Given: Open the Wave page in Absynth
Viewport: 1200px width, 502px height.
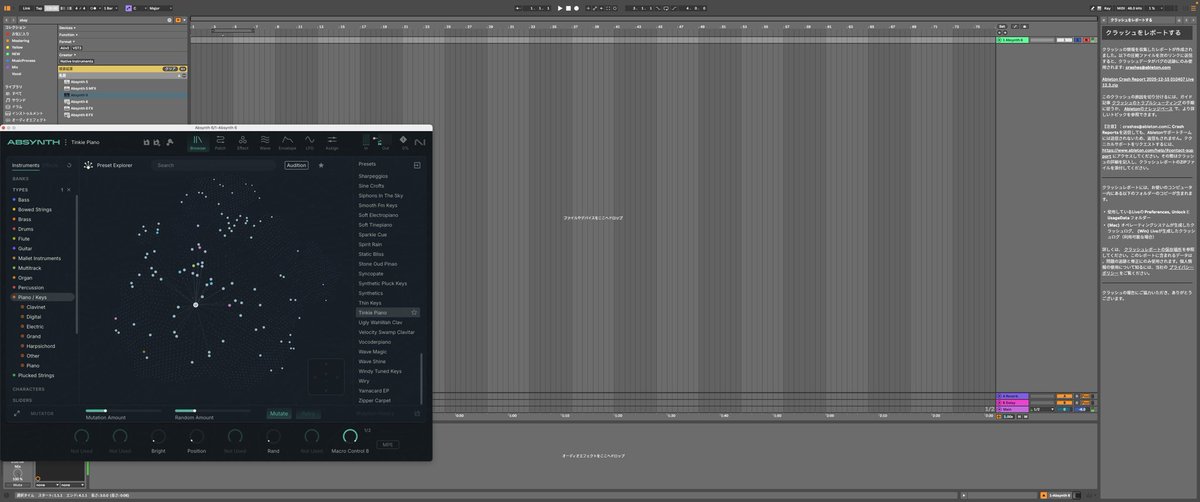Looking at the screenshot, I should point(265,144).
